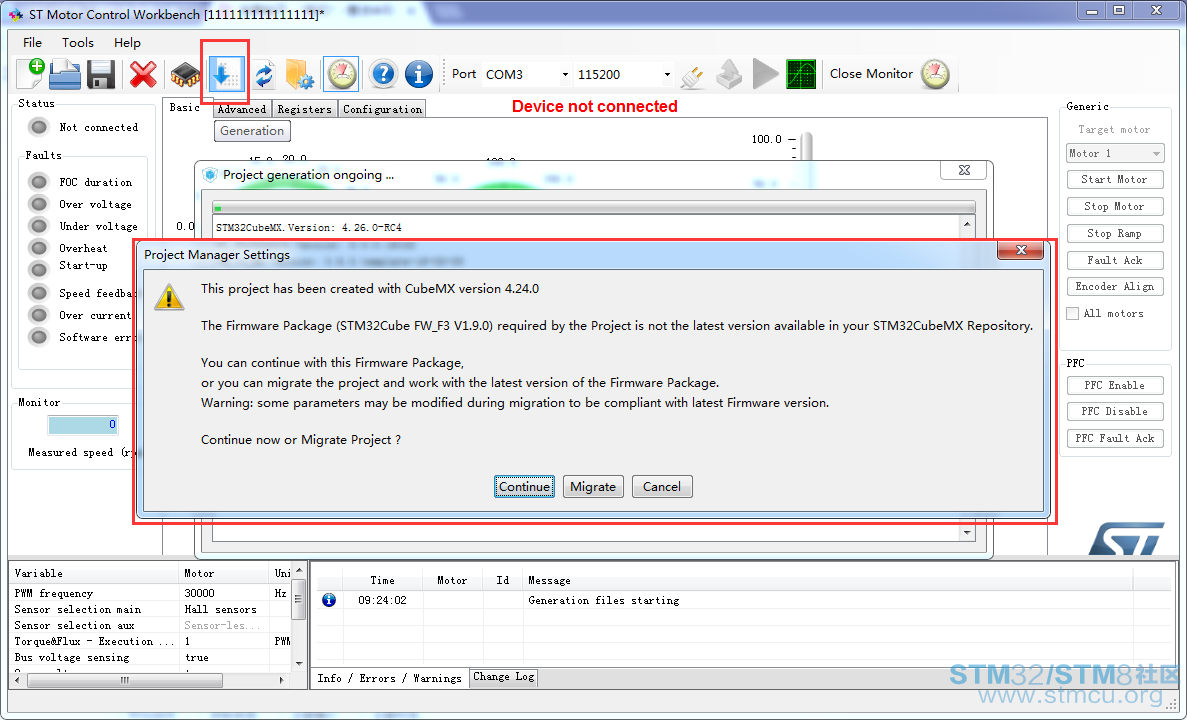Click the Start Motor button
This screenshot has height=720, width=1187.
click(1115, 179)
